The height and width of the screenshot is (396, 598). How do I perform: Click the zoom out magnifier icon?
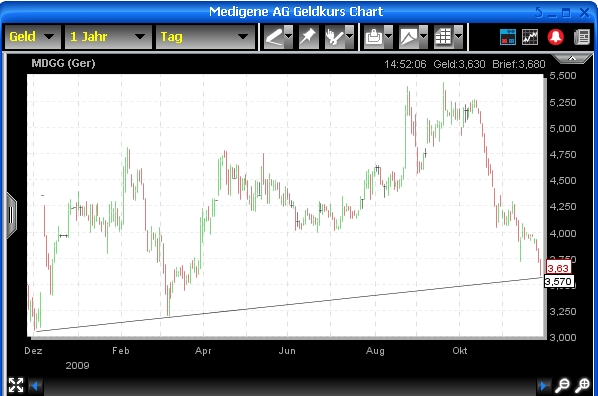[x=562, y=385]
